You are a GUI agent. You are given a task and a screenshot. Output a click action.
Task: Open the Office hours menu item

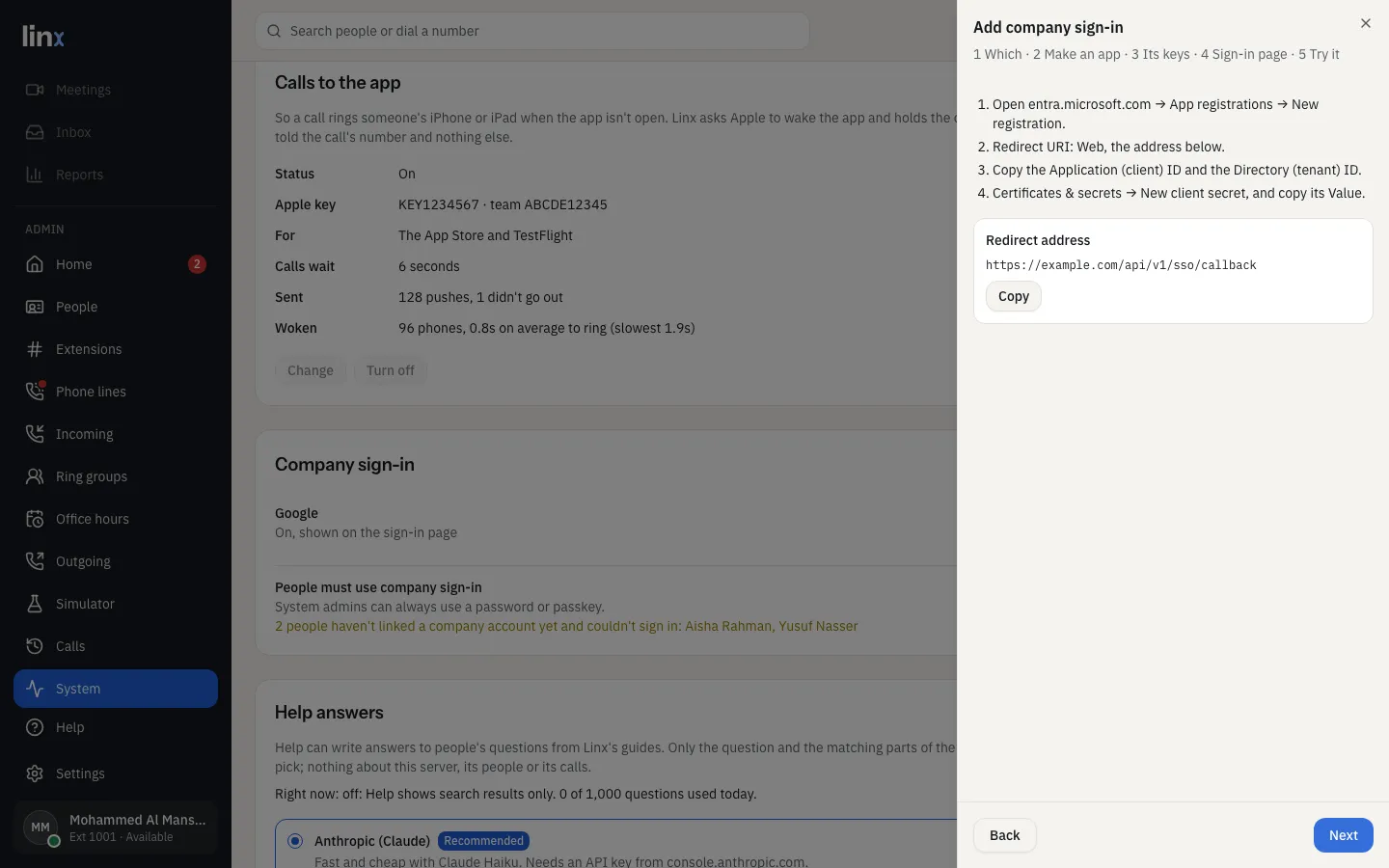[x=116, y=519]
